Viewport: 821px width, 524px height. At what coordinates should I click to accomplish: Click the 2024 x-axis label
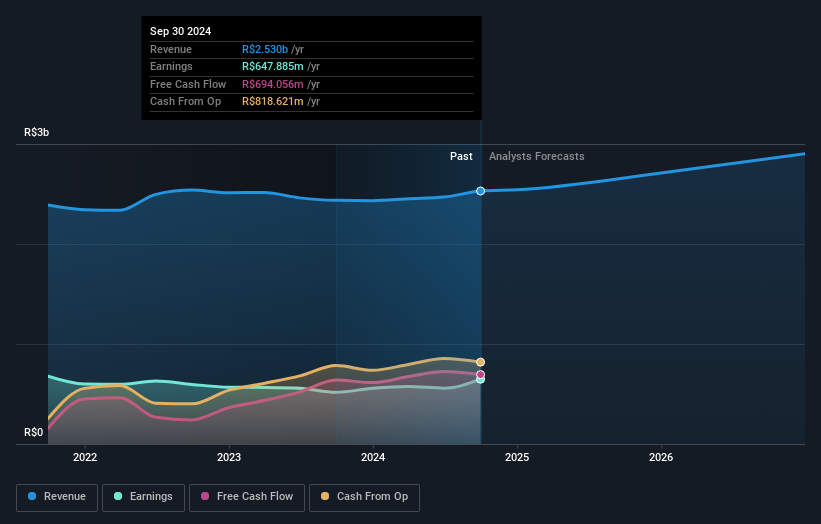[373, 458]
